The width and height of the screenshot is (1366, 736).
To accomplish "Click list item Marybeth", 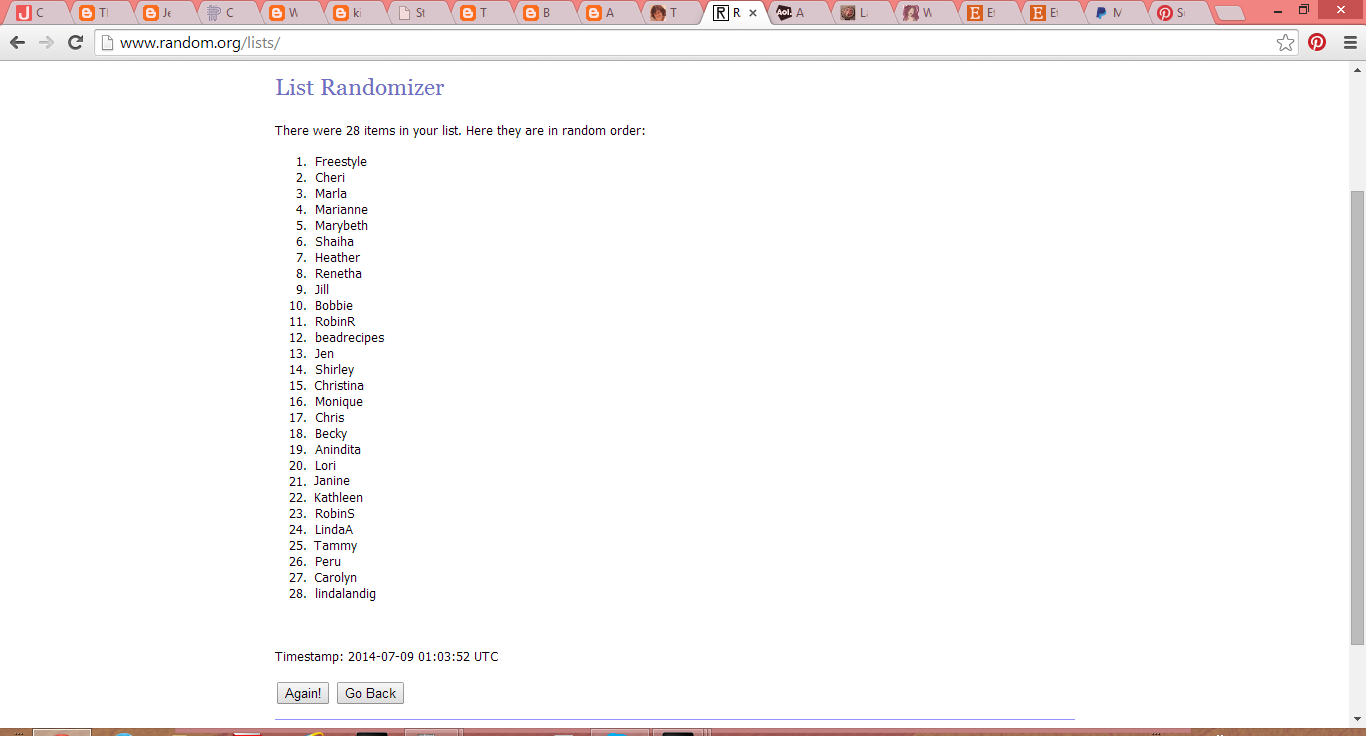I will [341, 226].
